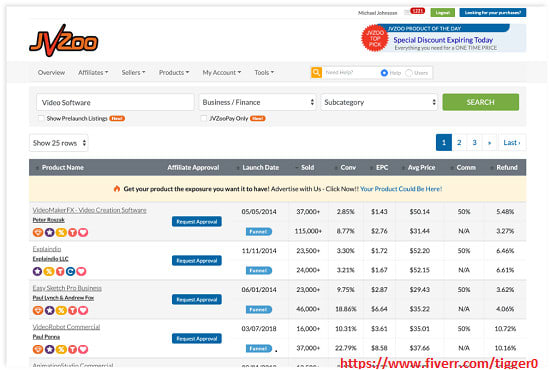Viewport: 550px width, 370px height.
Task: Click Your Product Could Be Here link
Action: coord(401,189)
